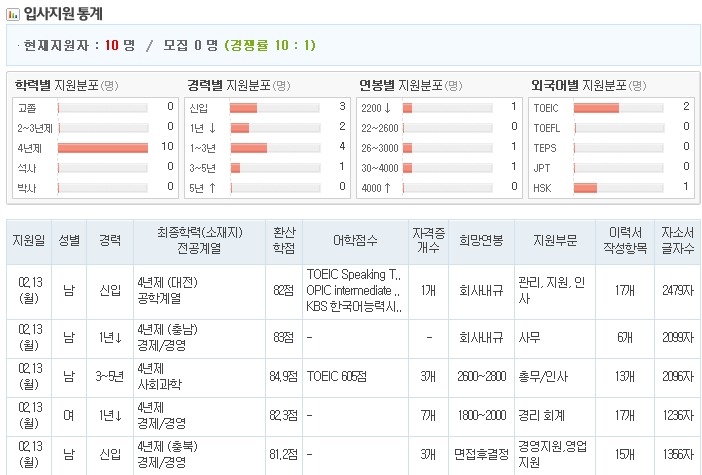Click the 경력별 지원분포 heading
Image resolution: width=702 pixels, height=475 pixels.
[x=239, y=85]
